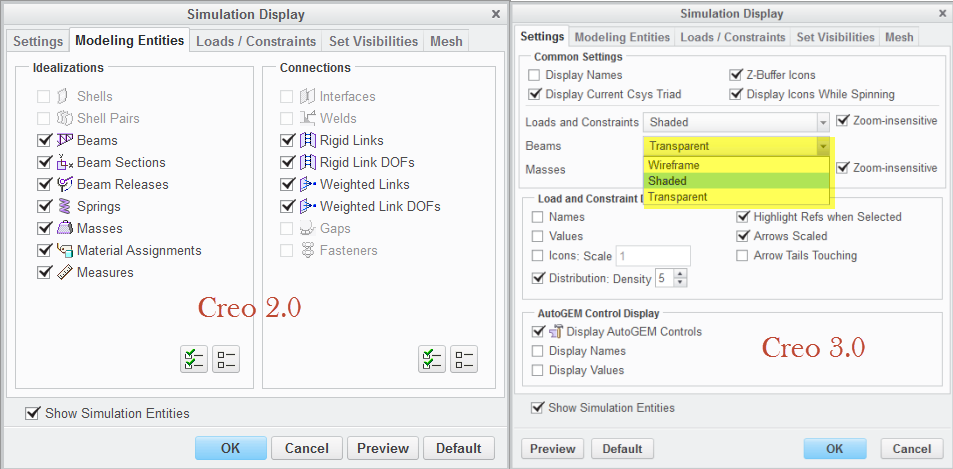Viewport: 953px width, 469px height.
Task: Click Preview in the Creo 2.0 dialog
Action: pos(382,448)
